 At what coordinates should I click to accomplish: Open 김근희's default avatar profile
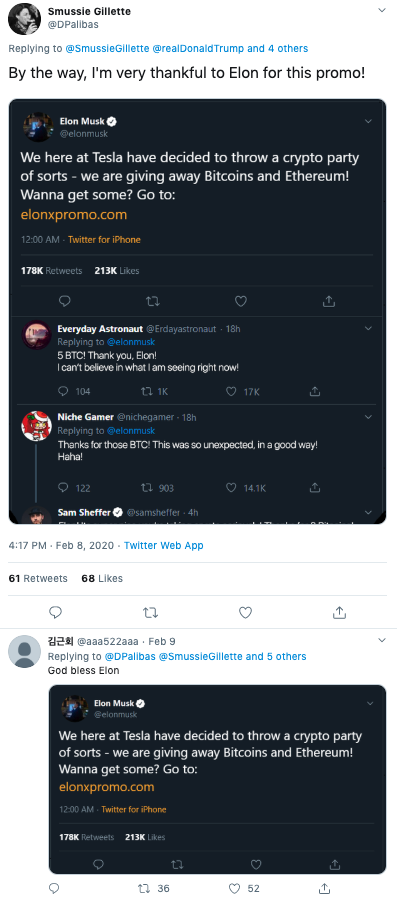point(25,652)
